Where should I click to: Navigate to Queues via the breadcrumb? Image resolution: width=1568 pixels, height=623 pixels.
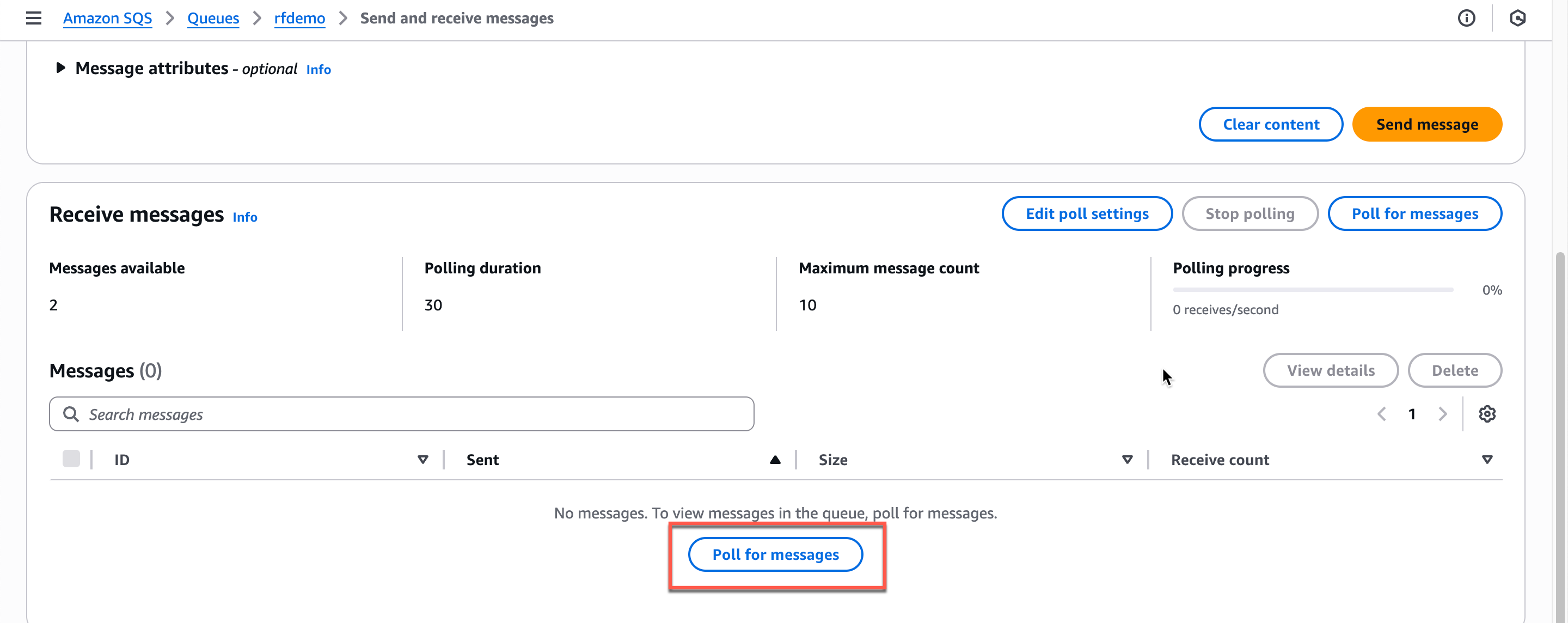213,19
